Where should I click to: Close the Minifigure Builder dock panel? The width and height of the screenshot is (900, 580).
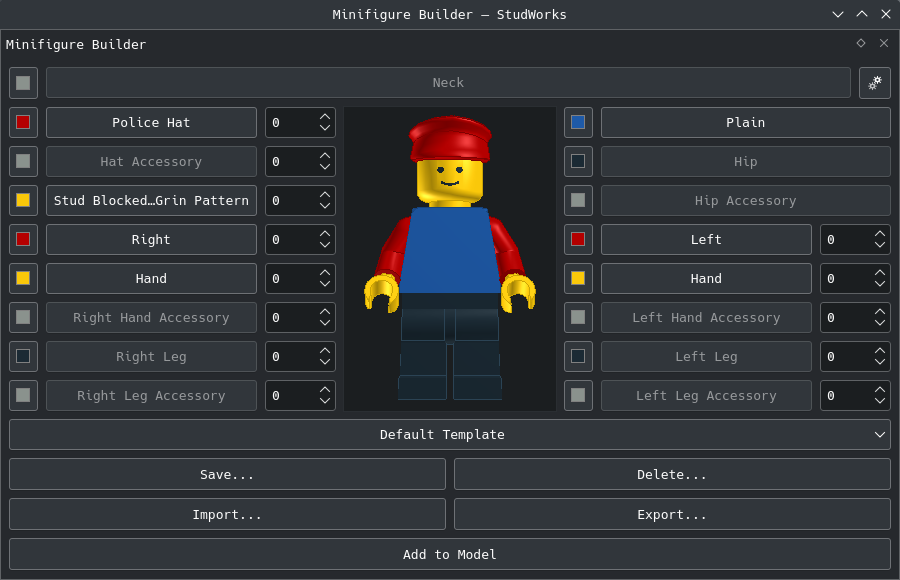[884, 43]
